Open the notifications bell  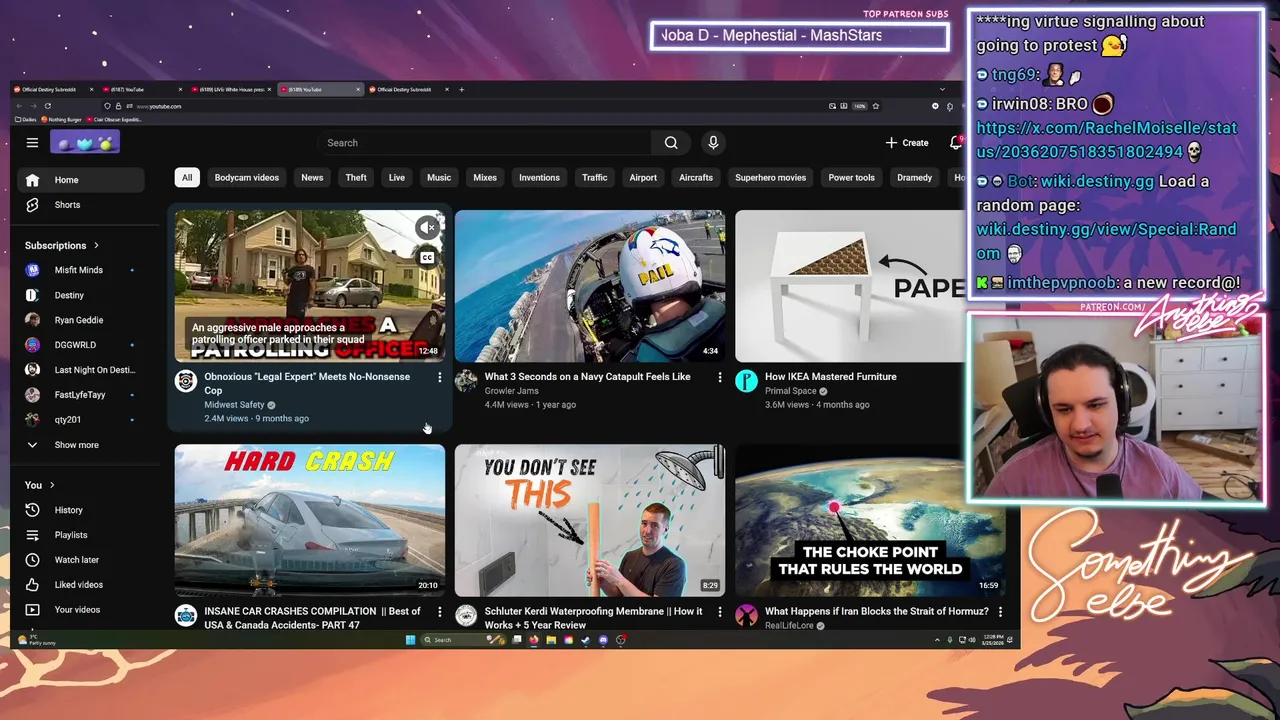pyautogui.click(x=955, y=143)
